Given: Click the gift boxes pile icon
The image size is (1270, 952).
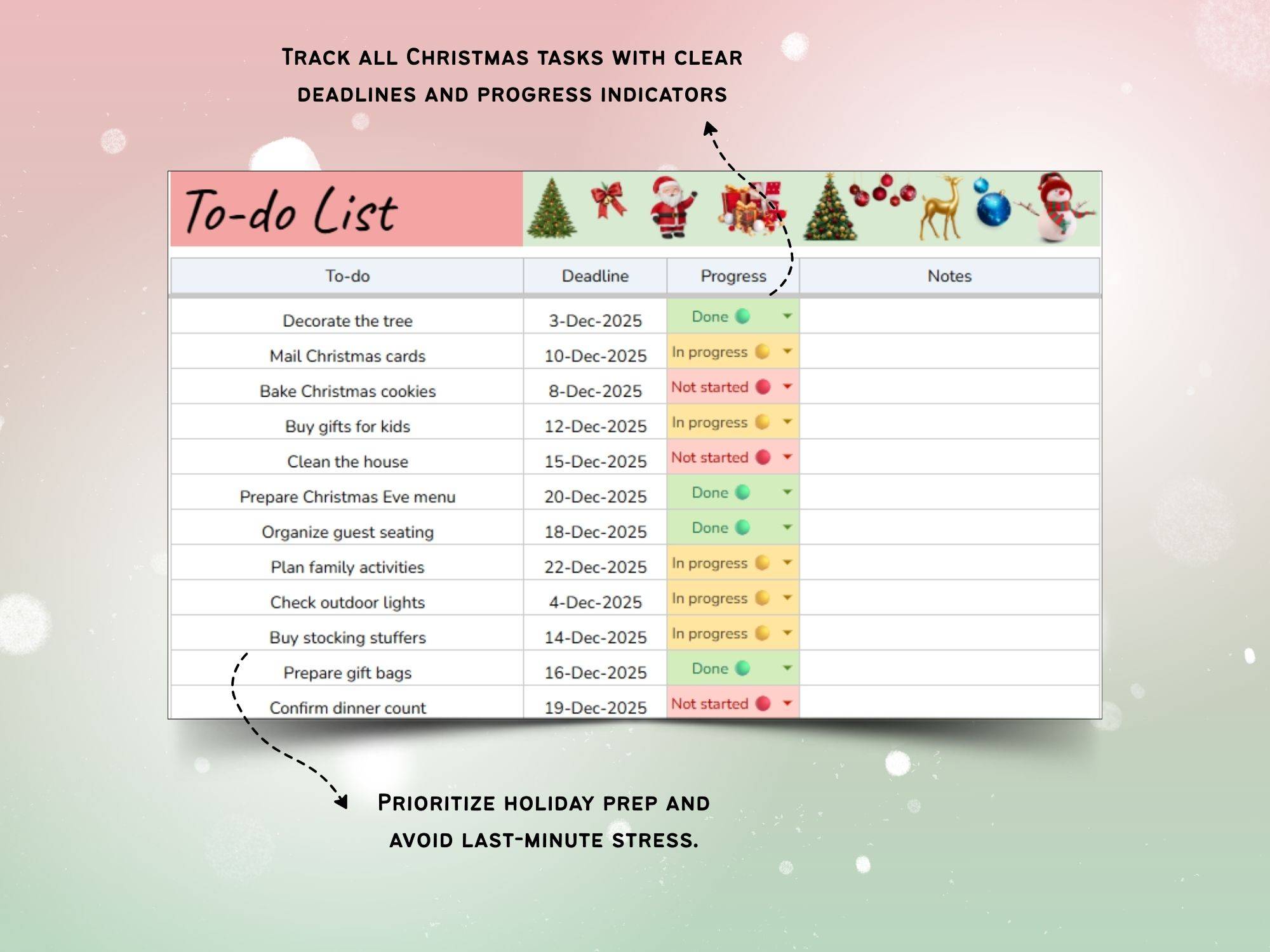Looking at the screenshot, I should [752, 208].
